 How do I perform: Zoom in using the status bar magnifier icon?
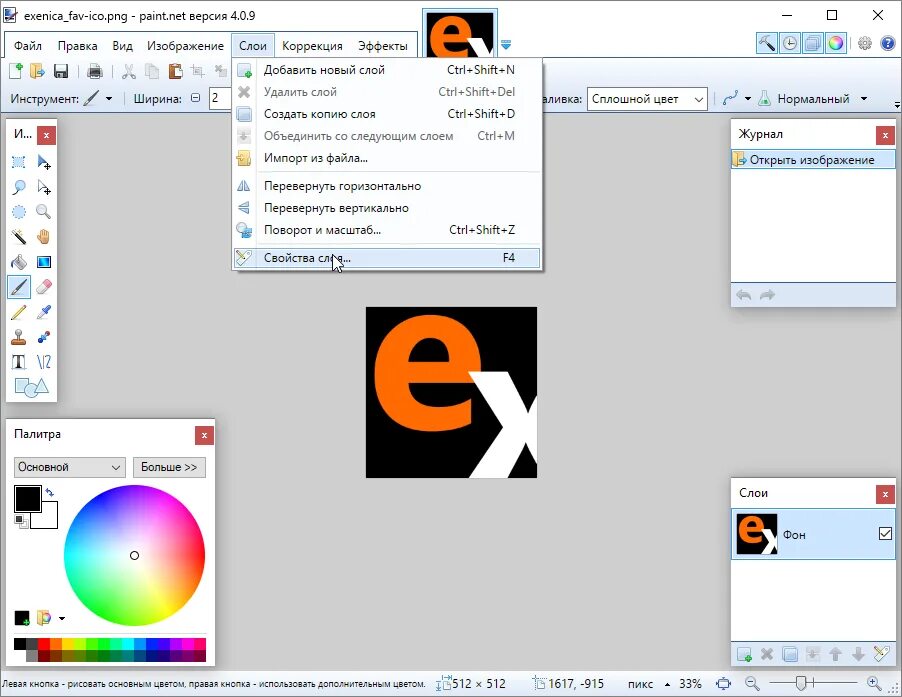click(x=874, y=684)
